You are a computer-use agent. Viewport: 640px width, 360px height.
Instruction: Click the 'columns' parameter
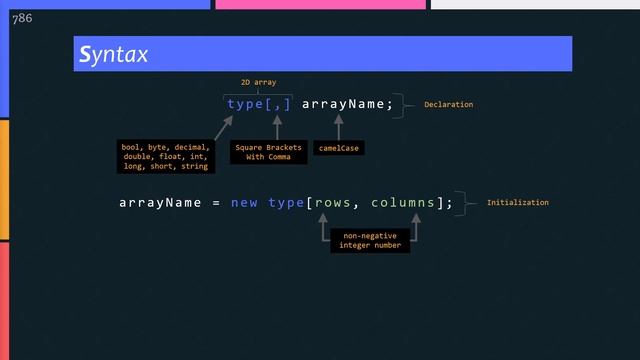[x=403, y=203]
